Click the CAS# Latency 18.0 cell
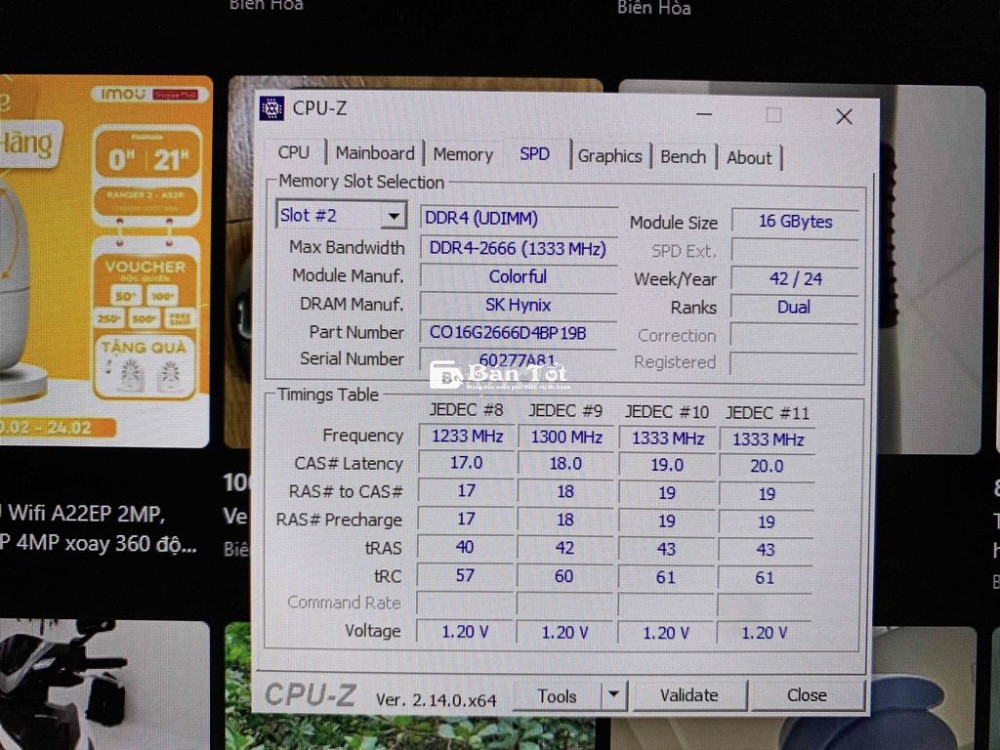The height and width of the screenshot is (750, 1000). click(566, 464)
